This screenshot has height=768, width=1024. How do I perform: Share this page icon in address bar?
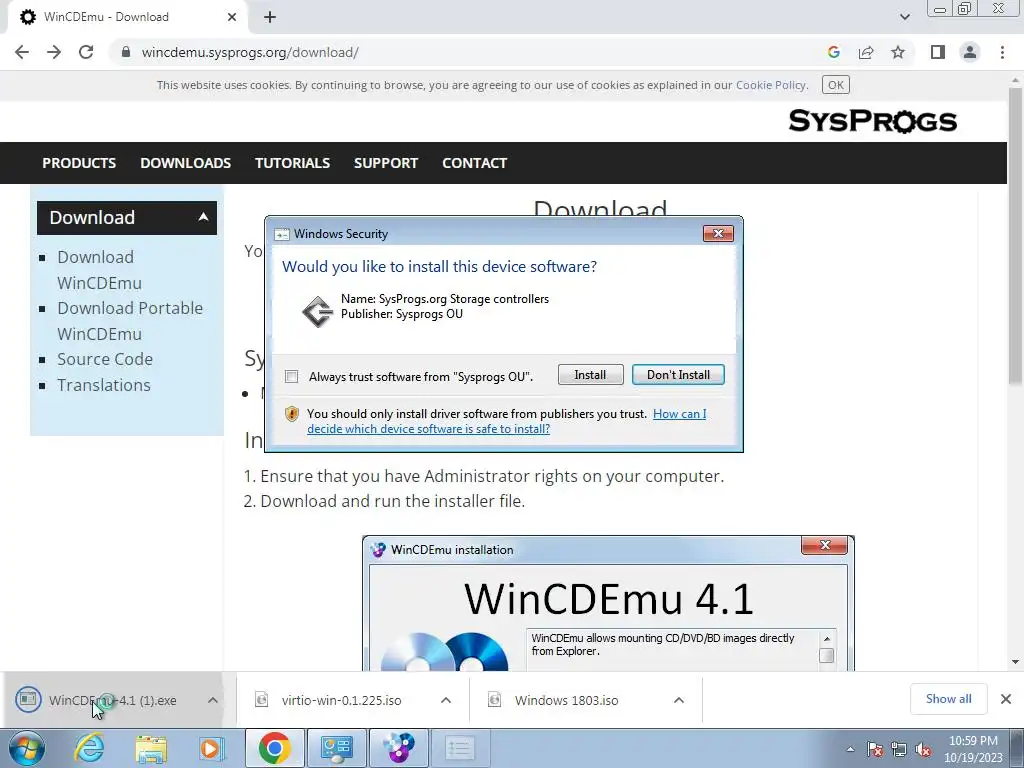pos(866,52)
